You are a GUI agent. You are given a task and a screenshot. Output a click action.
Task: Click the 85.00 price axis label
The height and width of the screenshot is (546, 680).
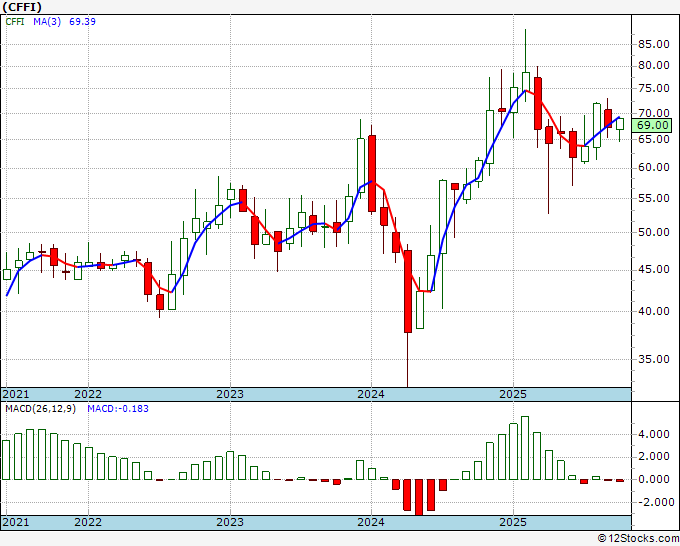click(x=653, y=44)
